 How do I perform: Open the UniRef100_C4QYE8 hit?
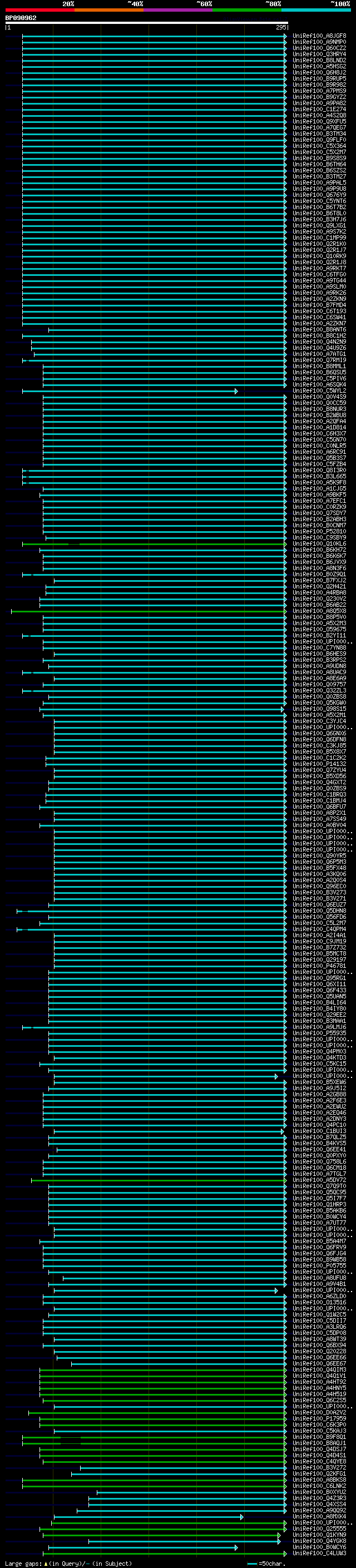click(x=319, y=1461)
